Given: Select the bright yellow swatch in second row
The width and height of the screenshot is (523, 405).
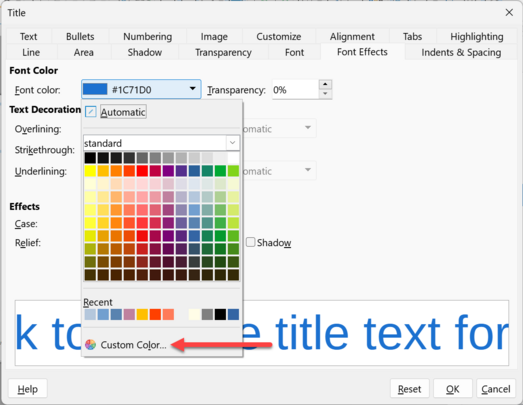Looking at the screenshot, I should pos(90,170).
